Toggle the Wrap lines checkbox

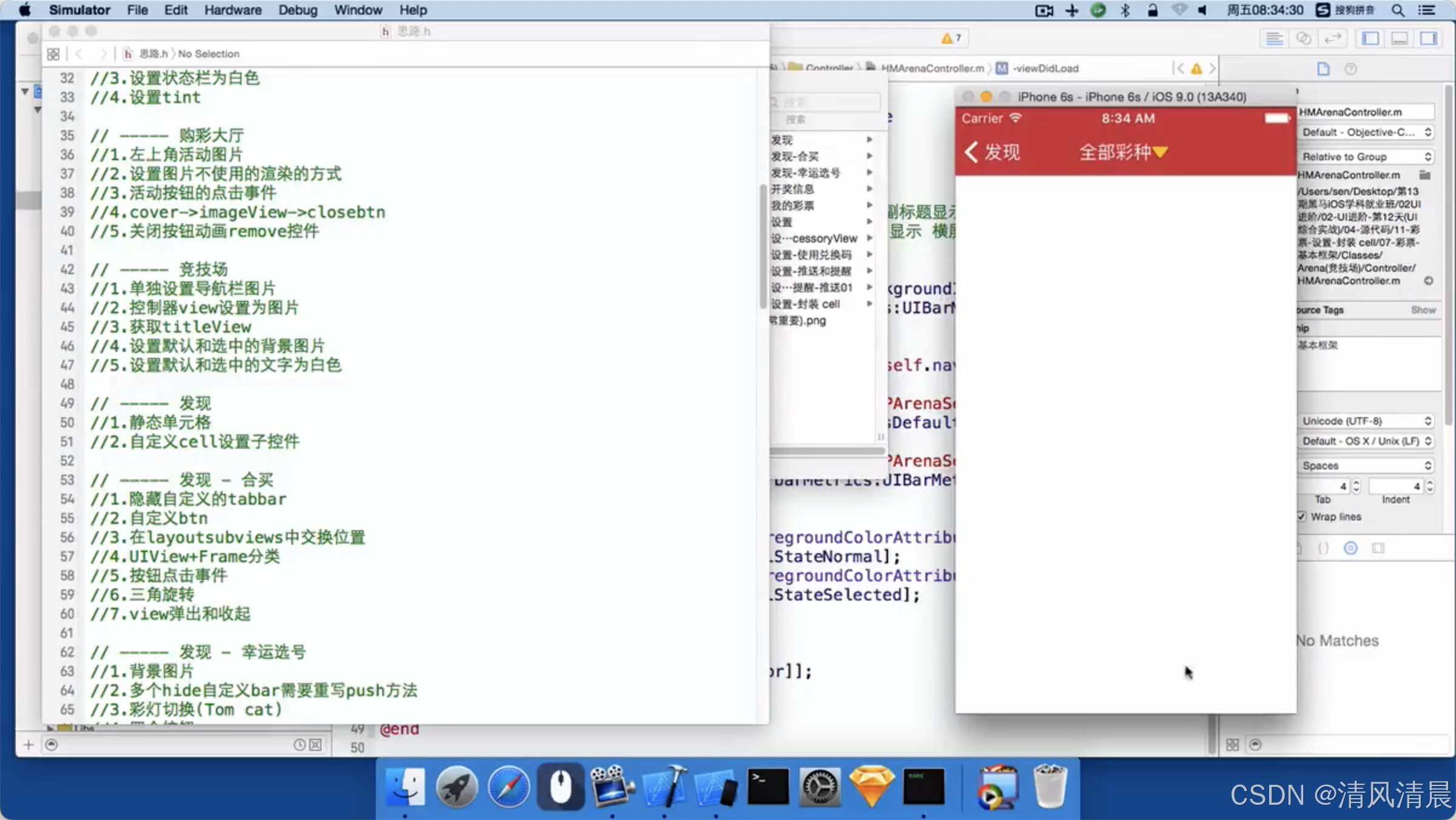click(1302, 517)
